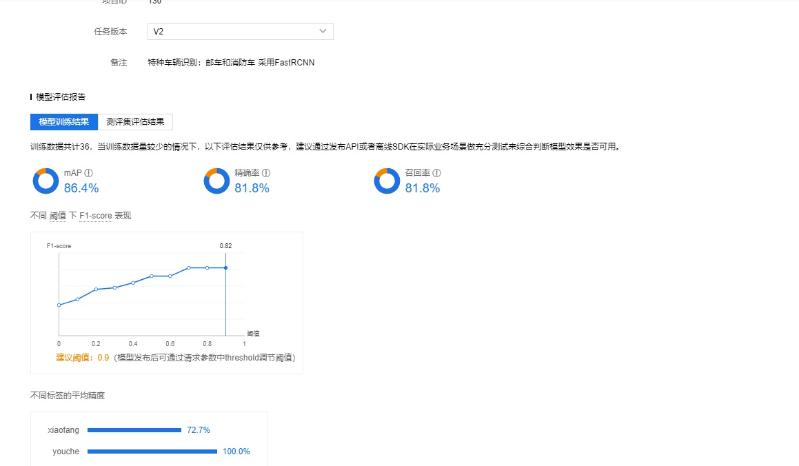Click the info icon next to 精确率

click(266, 173)
